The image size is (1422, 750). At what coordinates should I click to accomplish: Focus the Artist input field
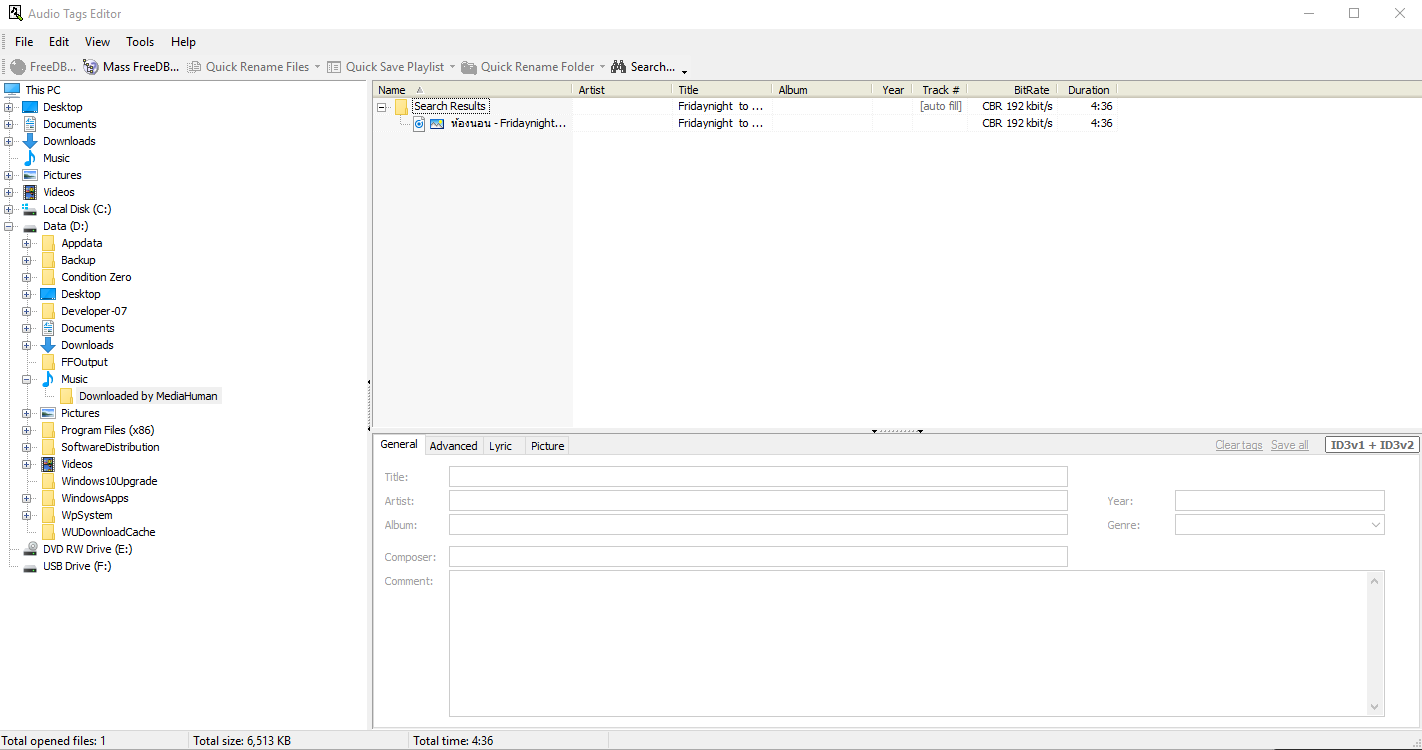[x=758, y=501]
